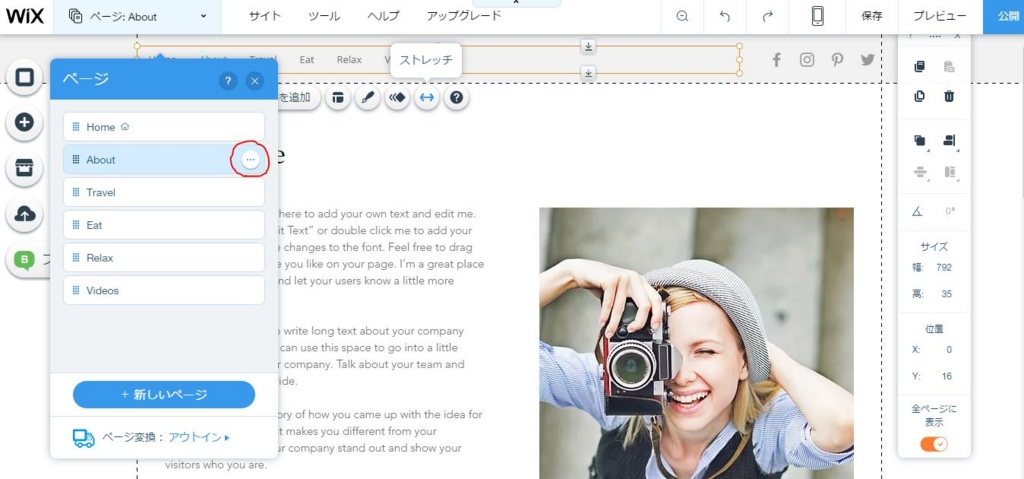Select the Home page row
The image size is (1024, 479).
tap(164, 127)
